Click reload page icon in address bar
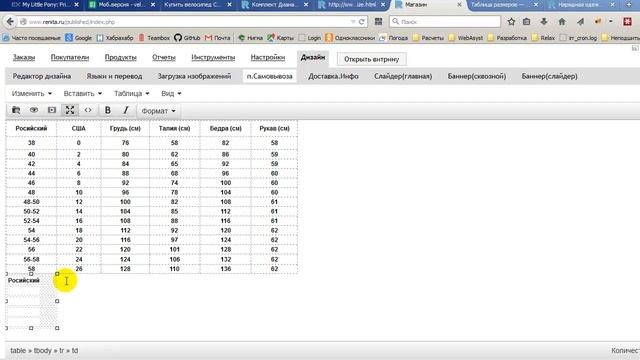This screenshot has width=640, height=360. 361,22
